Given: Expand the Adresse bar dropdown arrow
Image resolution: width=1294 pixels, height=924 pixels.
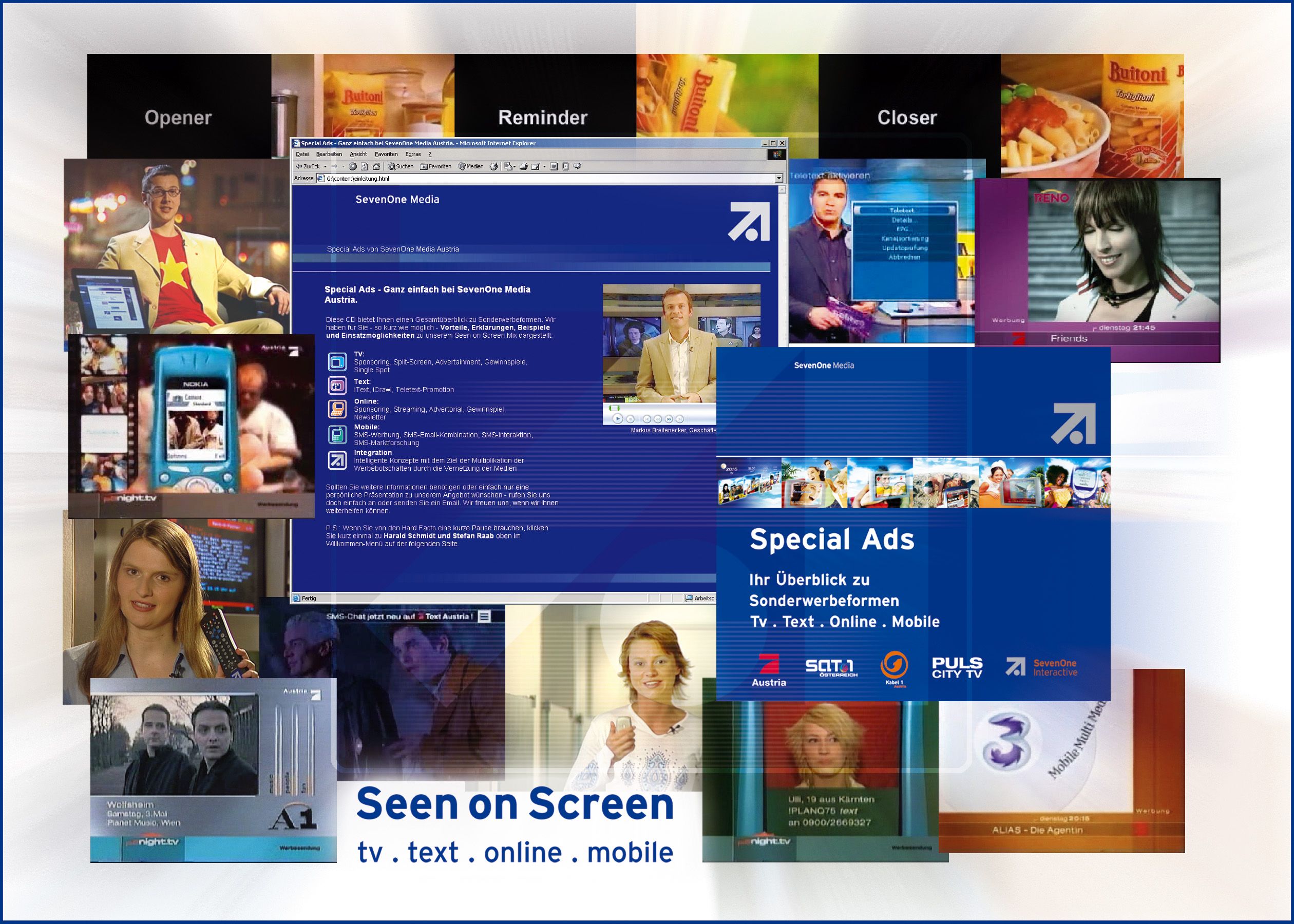Looking at the screenshot, I should (x=779, y=178).
